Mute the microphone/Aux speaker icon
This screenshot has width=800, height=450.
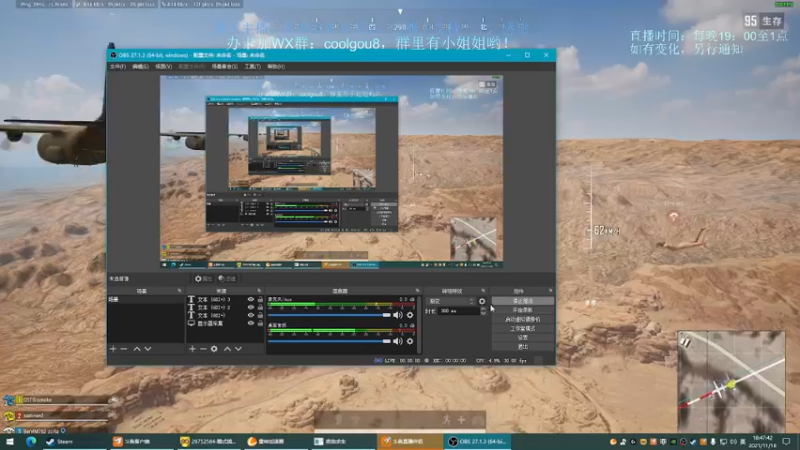397,315
